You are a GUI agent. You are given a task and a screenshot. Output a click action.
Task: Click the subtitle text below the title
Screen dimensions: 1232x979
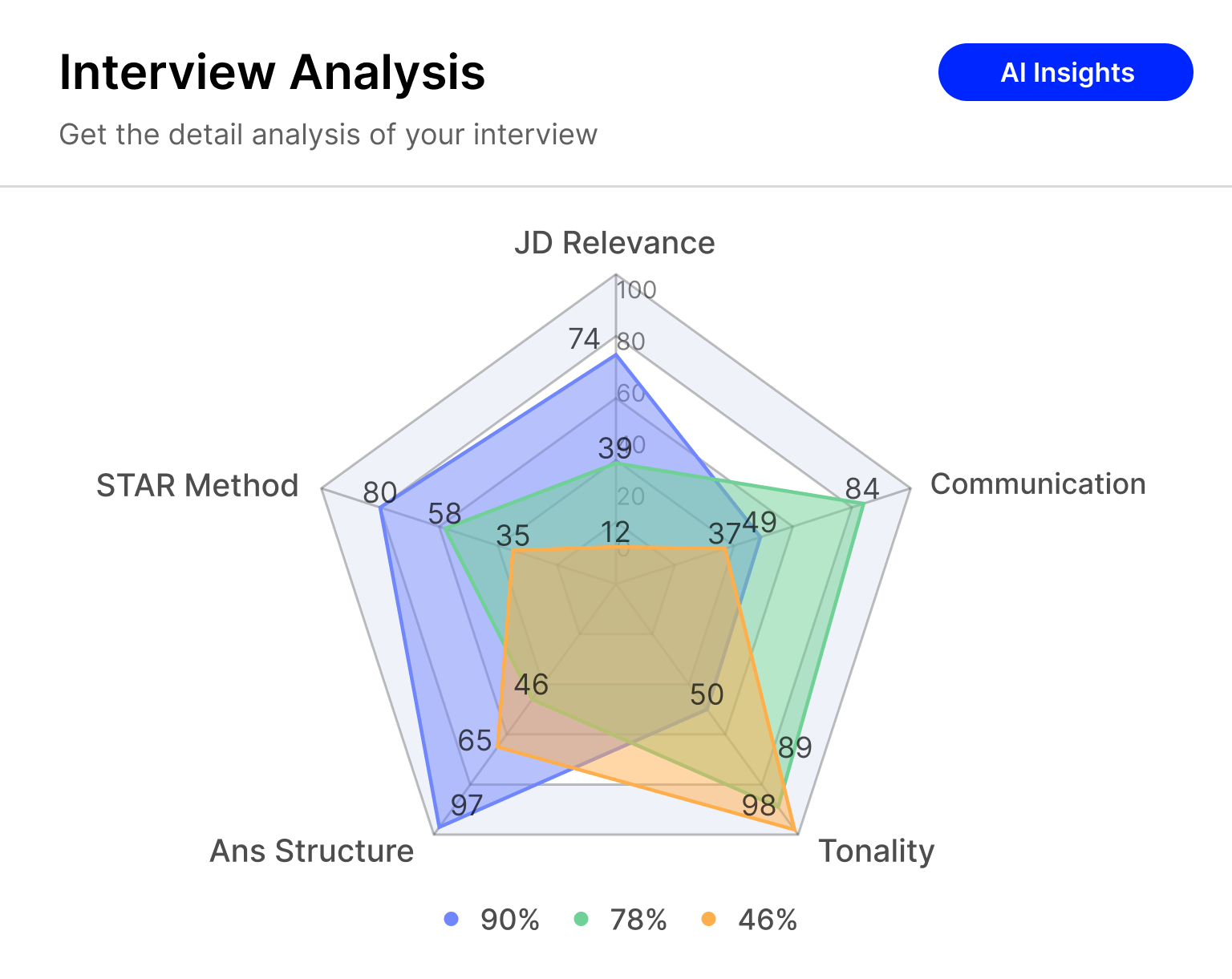pyautogui.click(x=328, y=134)
